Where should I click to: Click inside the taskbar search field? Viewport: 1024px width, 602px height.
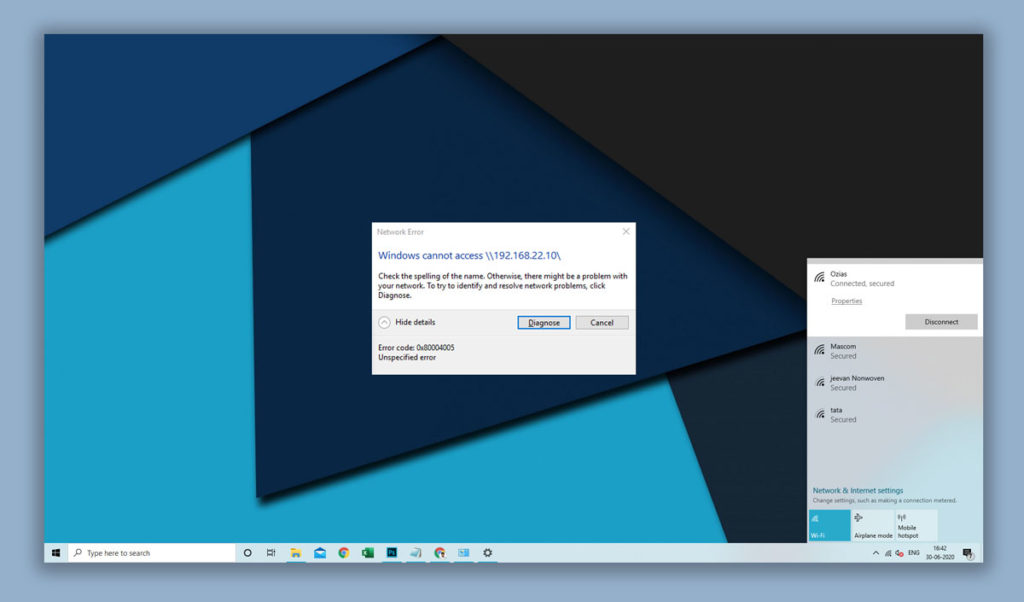point(150,552)
